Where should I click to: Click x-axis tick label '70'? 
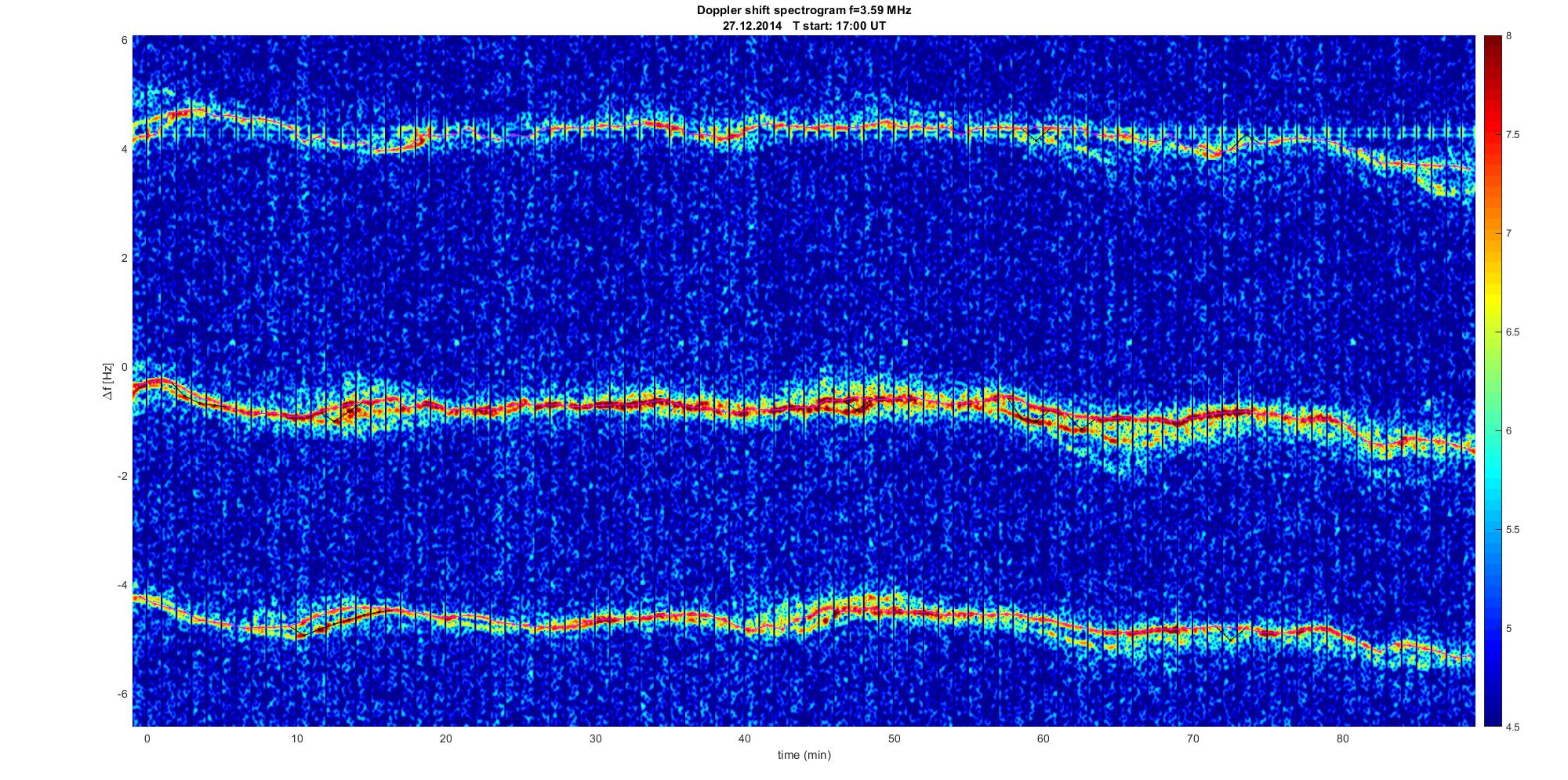[1192, 738]
